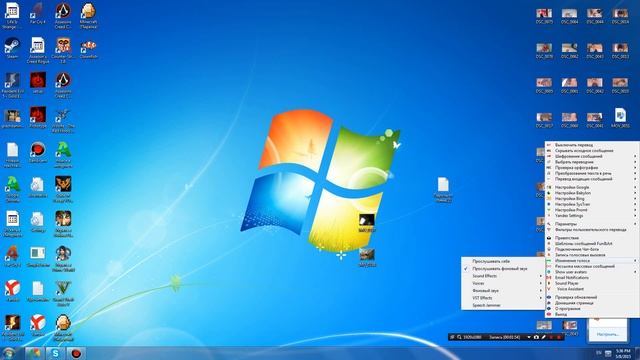
Task: Open 'Домашняя страница' menu item
Action: [x=592, y=303]
